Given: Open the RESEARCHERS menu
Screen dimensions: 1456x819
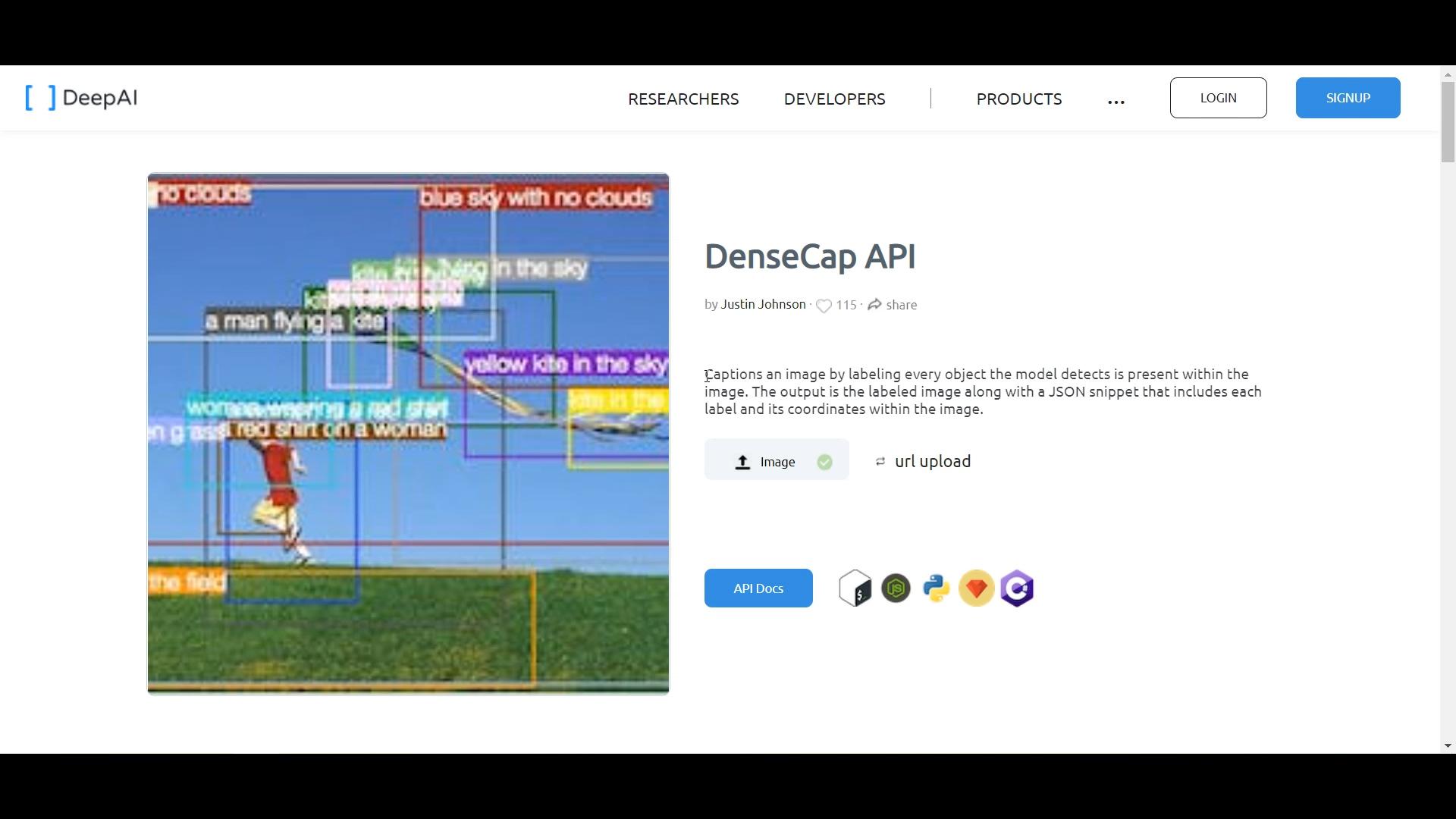Looking at the screenshot, I should coord(682,99).
